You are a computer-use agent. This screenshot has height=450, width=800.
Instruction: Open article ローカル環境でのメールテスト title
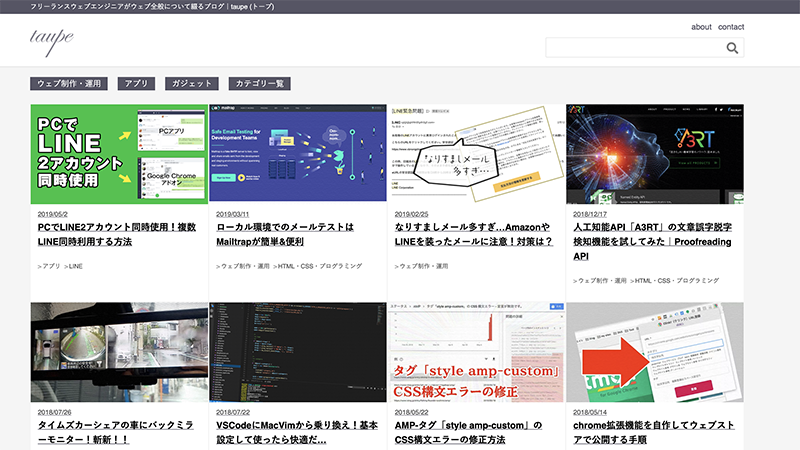[285, 235]
